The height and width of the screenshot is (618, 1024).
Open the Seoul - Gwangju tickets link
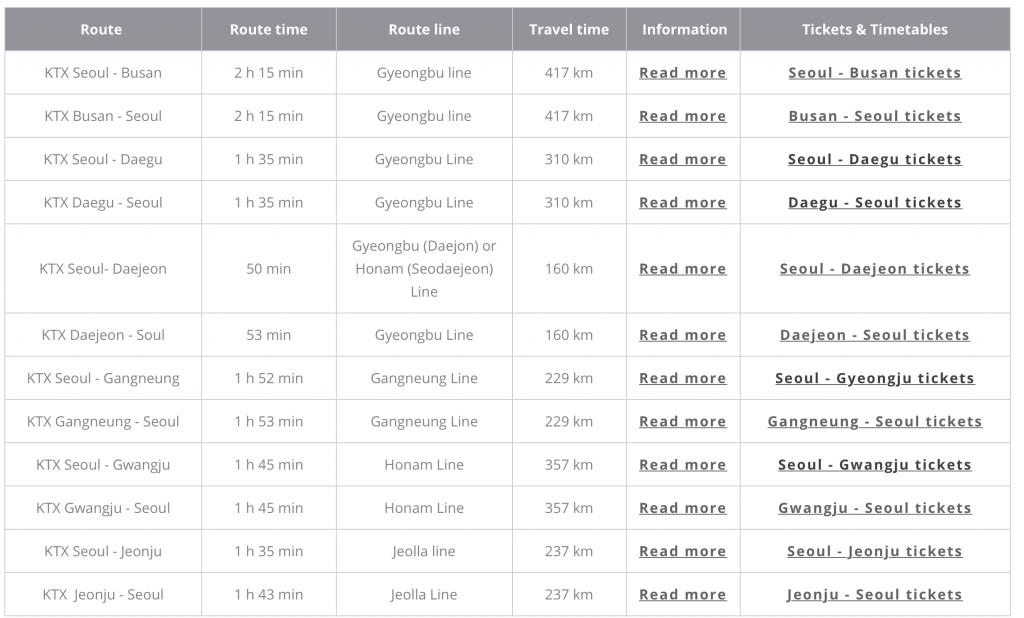coord(874,465)
